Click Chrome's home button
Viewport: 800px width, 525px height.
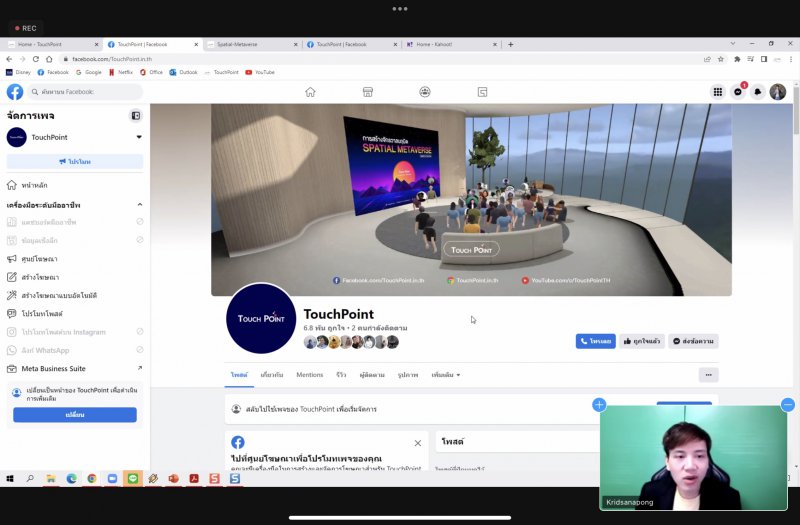click(49, 59)
